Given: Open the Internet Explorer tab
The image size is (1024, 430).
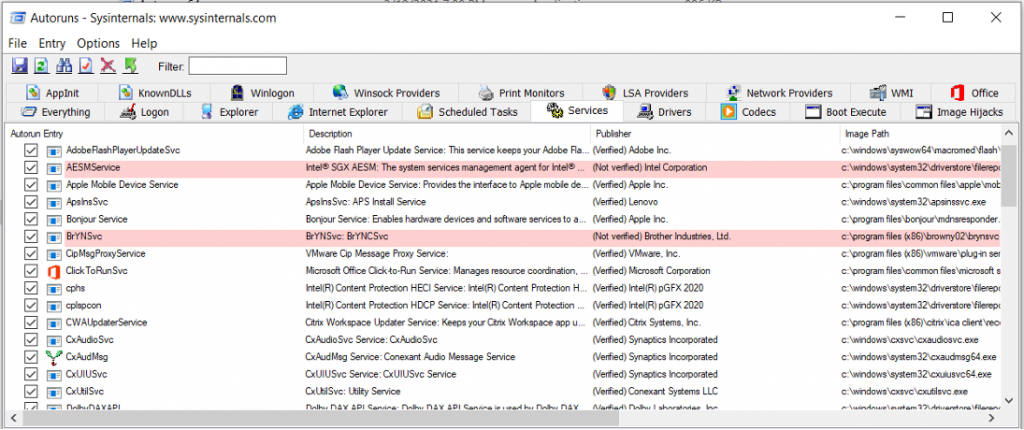Looking at the screenshot, I should pos(338,112).
